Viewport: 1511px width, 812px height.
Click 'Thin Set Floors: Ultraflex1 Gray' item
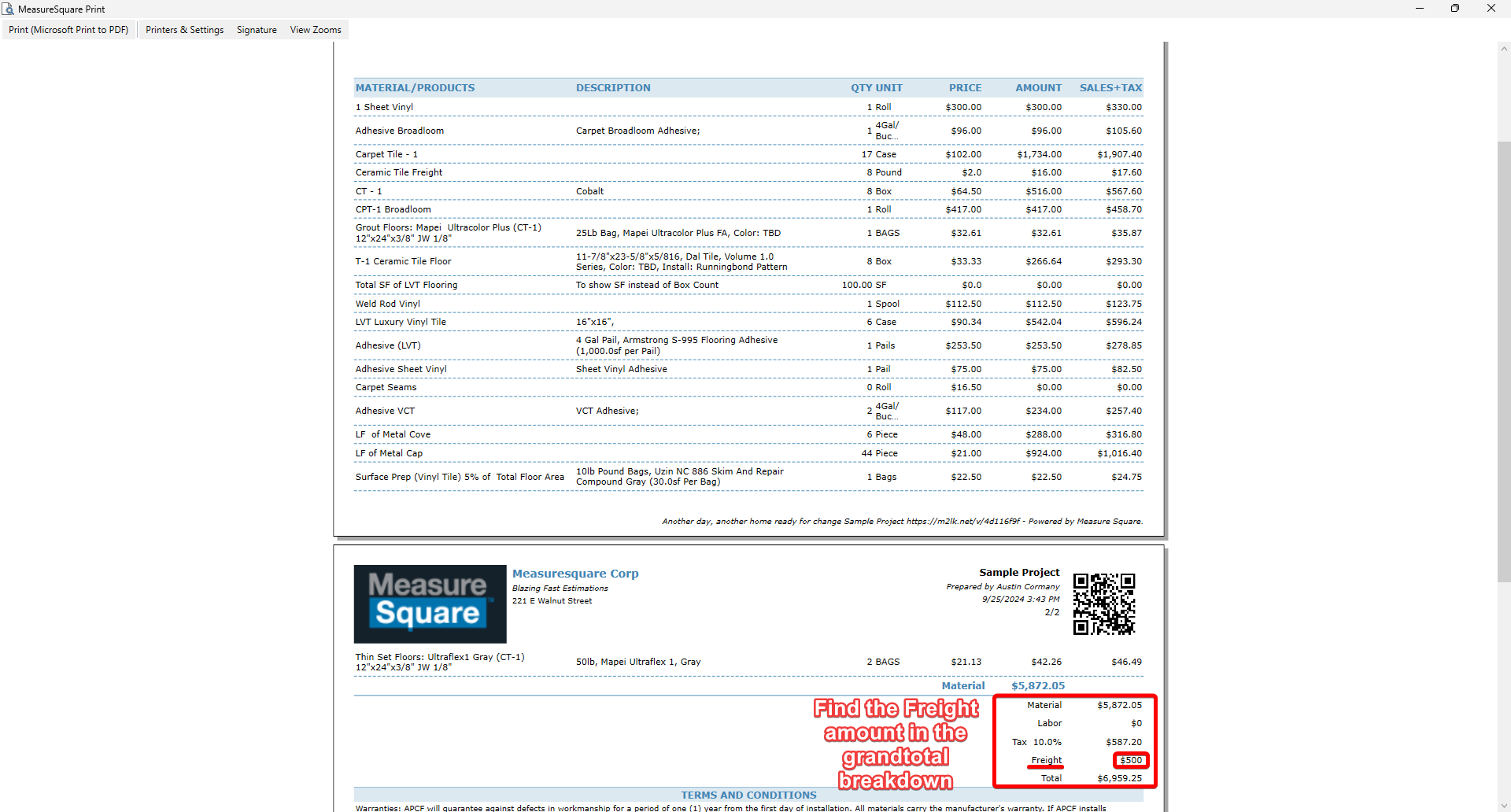[440, 662]
